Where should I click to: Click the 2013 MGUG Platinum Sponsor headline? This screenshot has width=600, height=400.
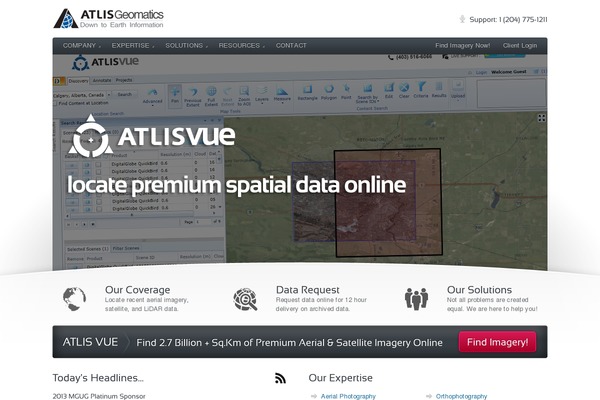pos(99,396)
